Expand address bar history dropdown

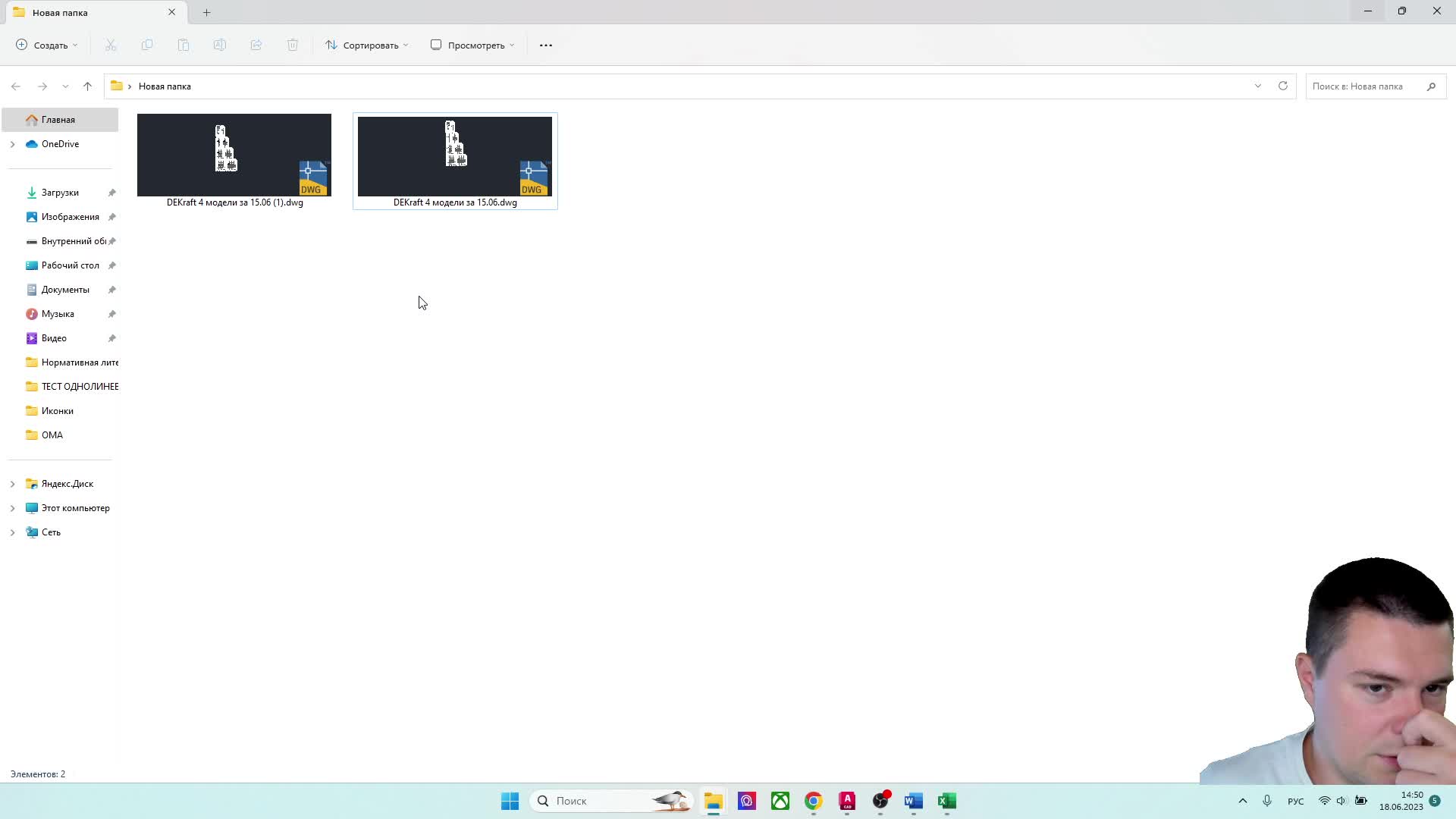1258,86
